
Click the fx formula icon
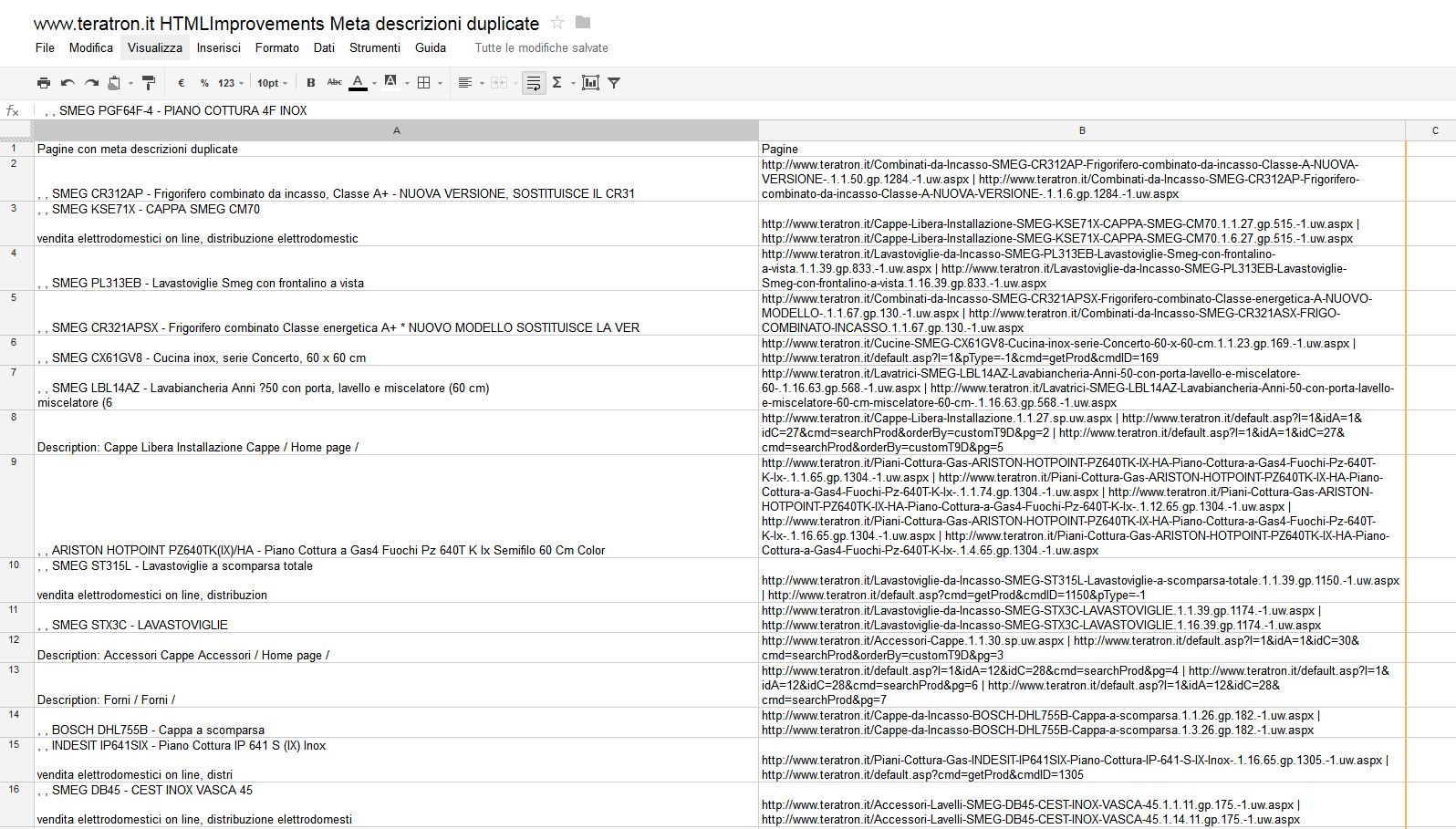13,110
